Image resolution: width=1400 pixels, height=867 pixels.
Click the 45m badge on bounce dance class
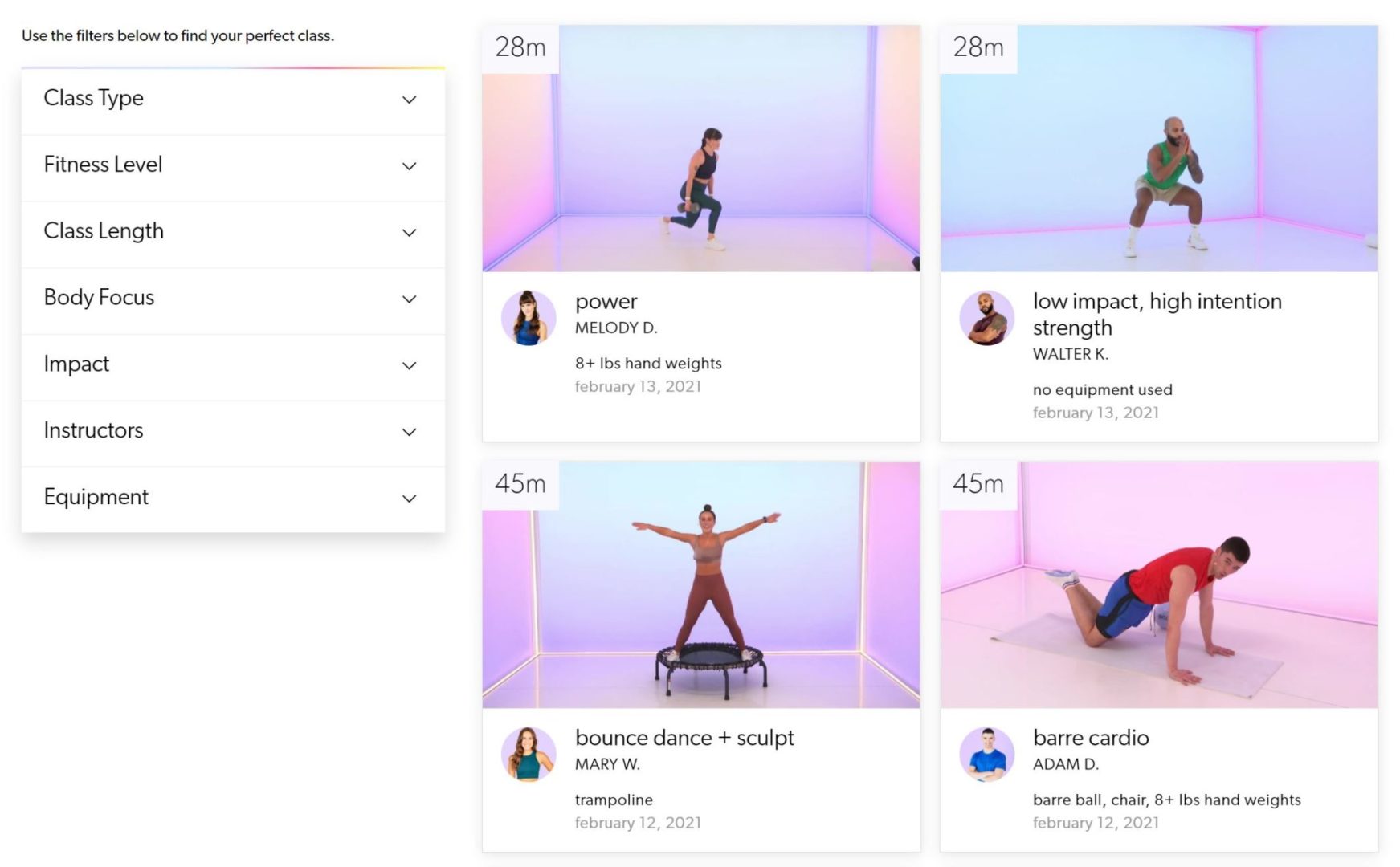[519, 484]
